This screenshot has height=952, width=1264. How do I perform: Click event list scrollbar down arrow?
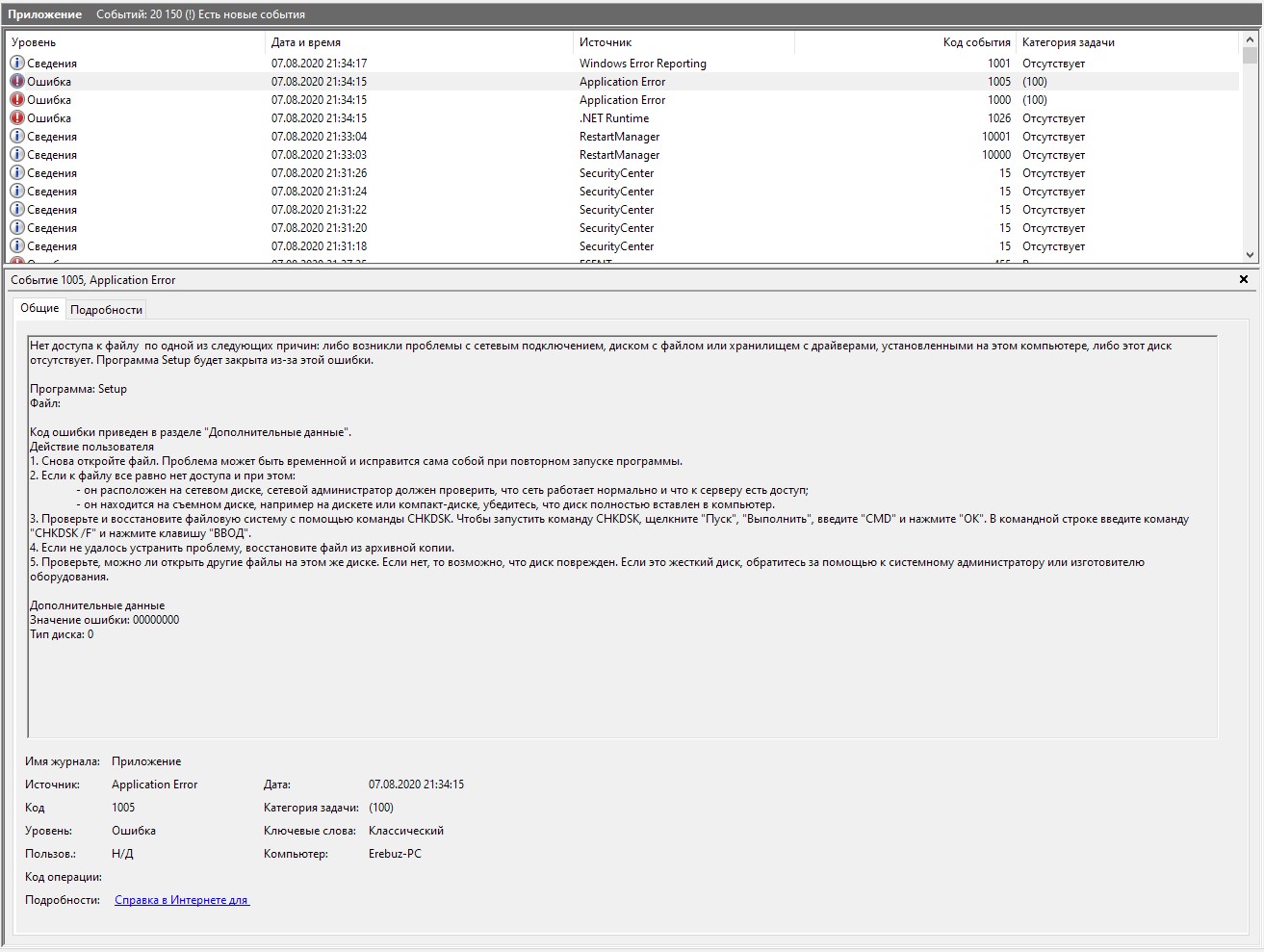pyautogui.click(x=1251, y=255)
